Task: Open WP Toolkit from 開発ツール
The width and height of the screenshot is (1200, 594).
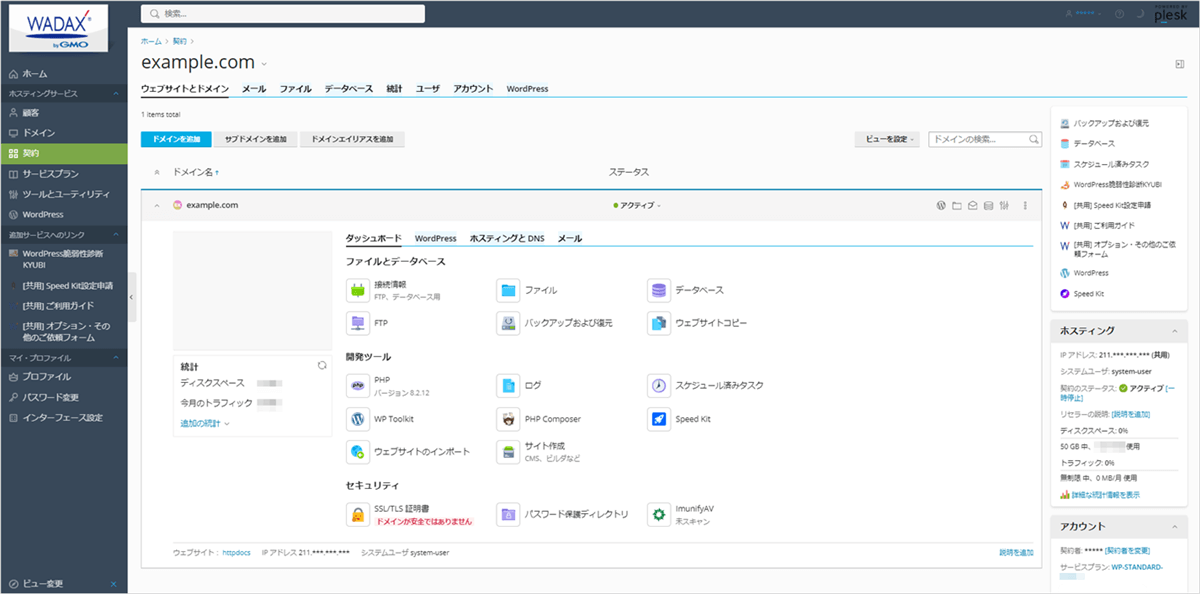Action: click(x=358, y=419)
